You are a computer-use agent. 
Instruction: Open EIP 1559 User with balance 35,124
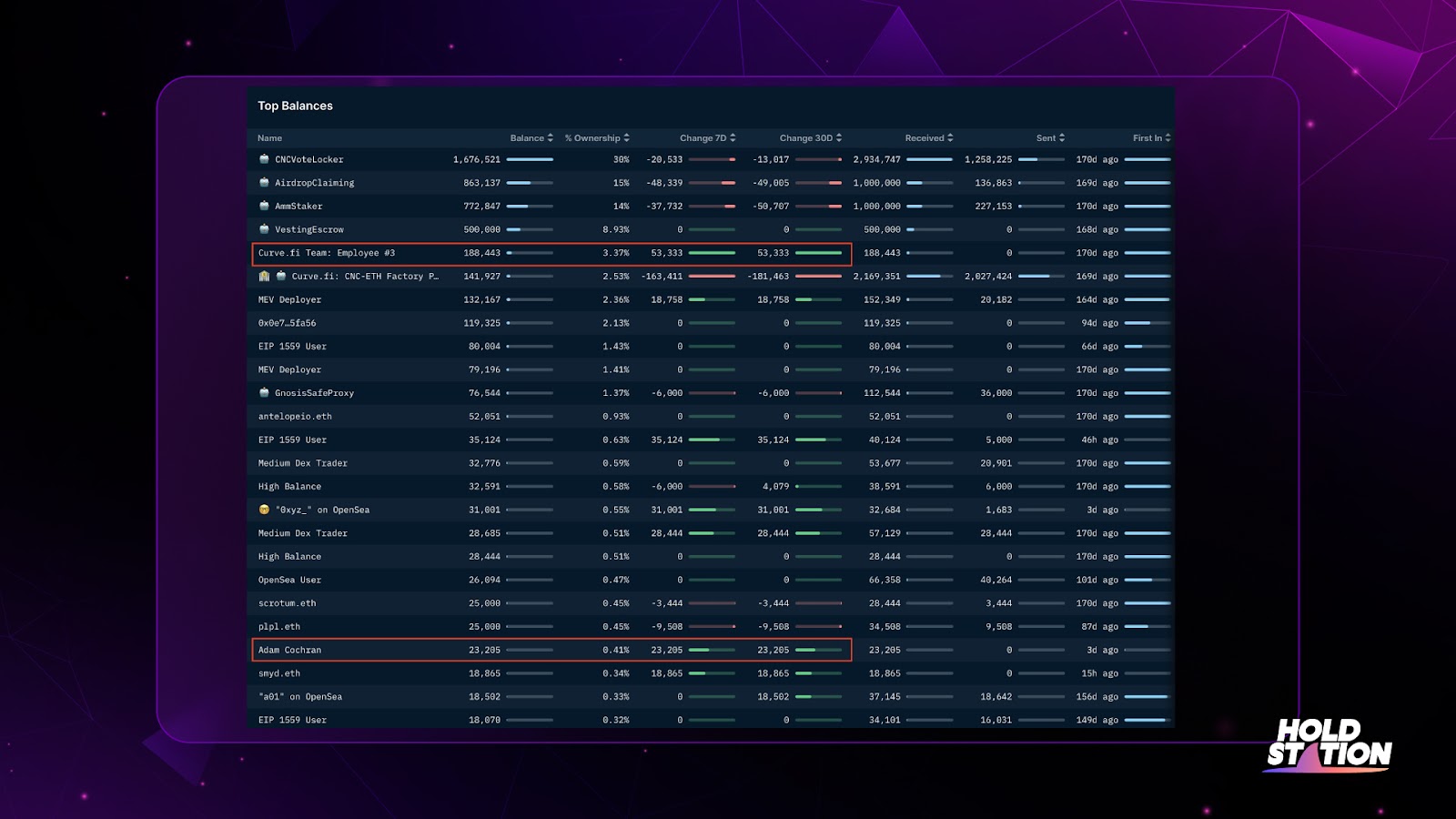(292, 440)
